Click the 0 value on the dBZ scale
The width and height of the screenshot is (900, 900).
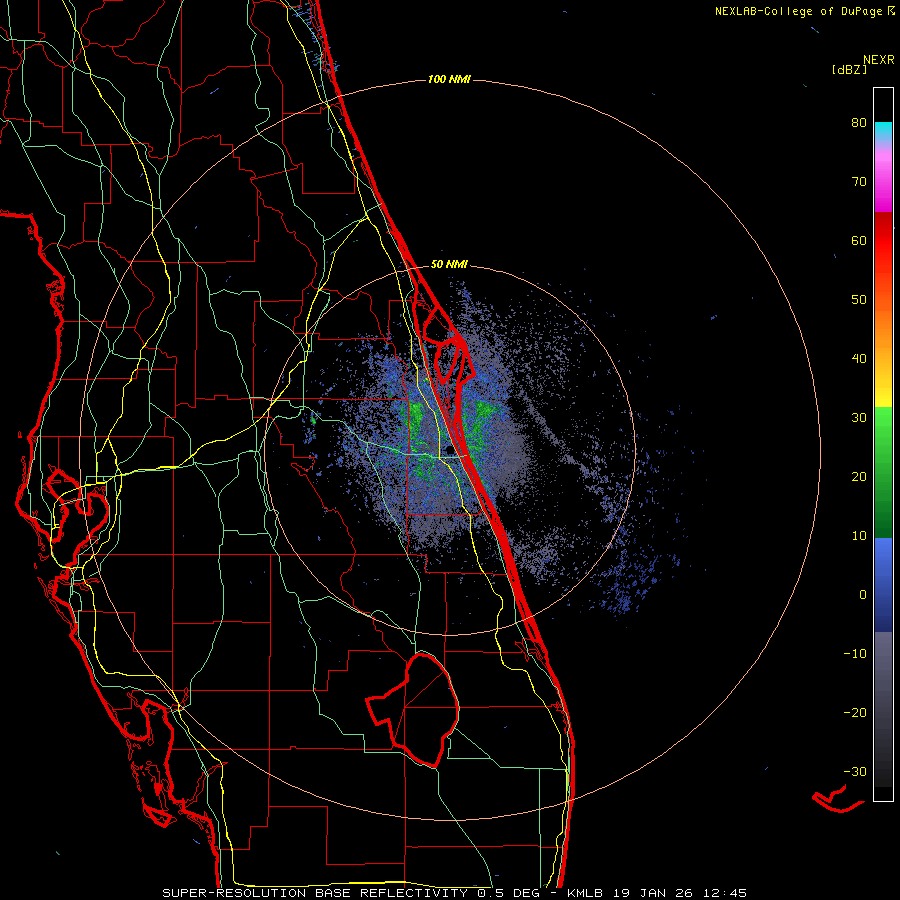(863, 595)
